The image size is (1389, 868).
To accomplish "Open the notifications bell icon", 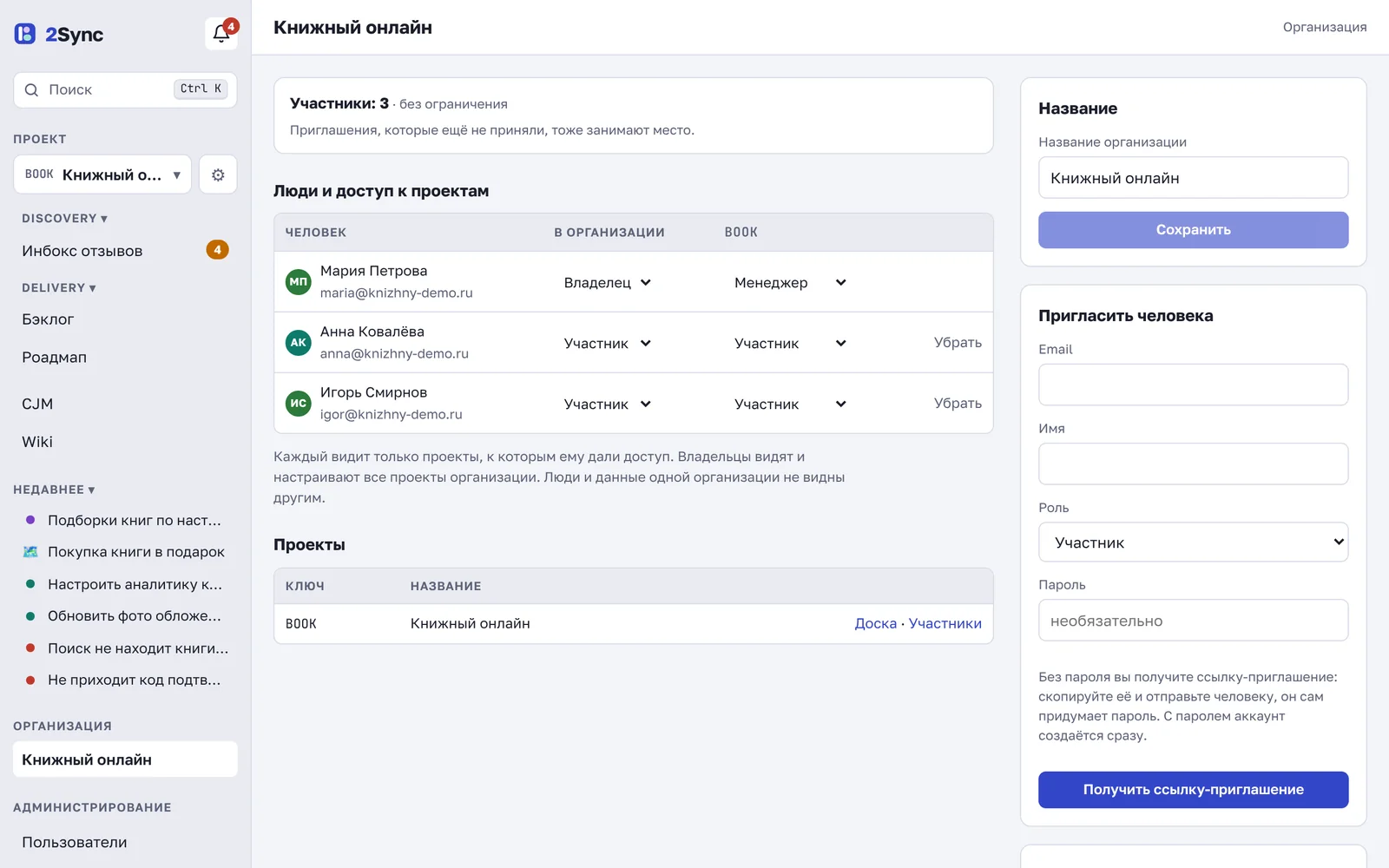I will (x=221, y=34).
